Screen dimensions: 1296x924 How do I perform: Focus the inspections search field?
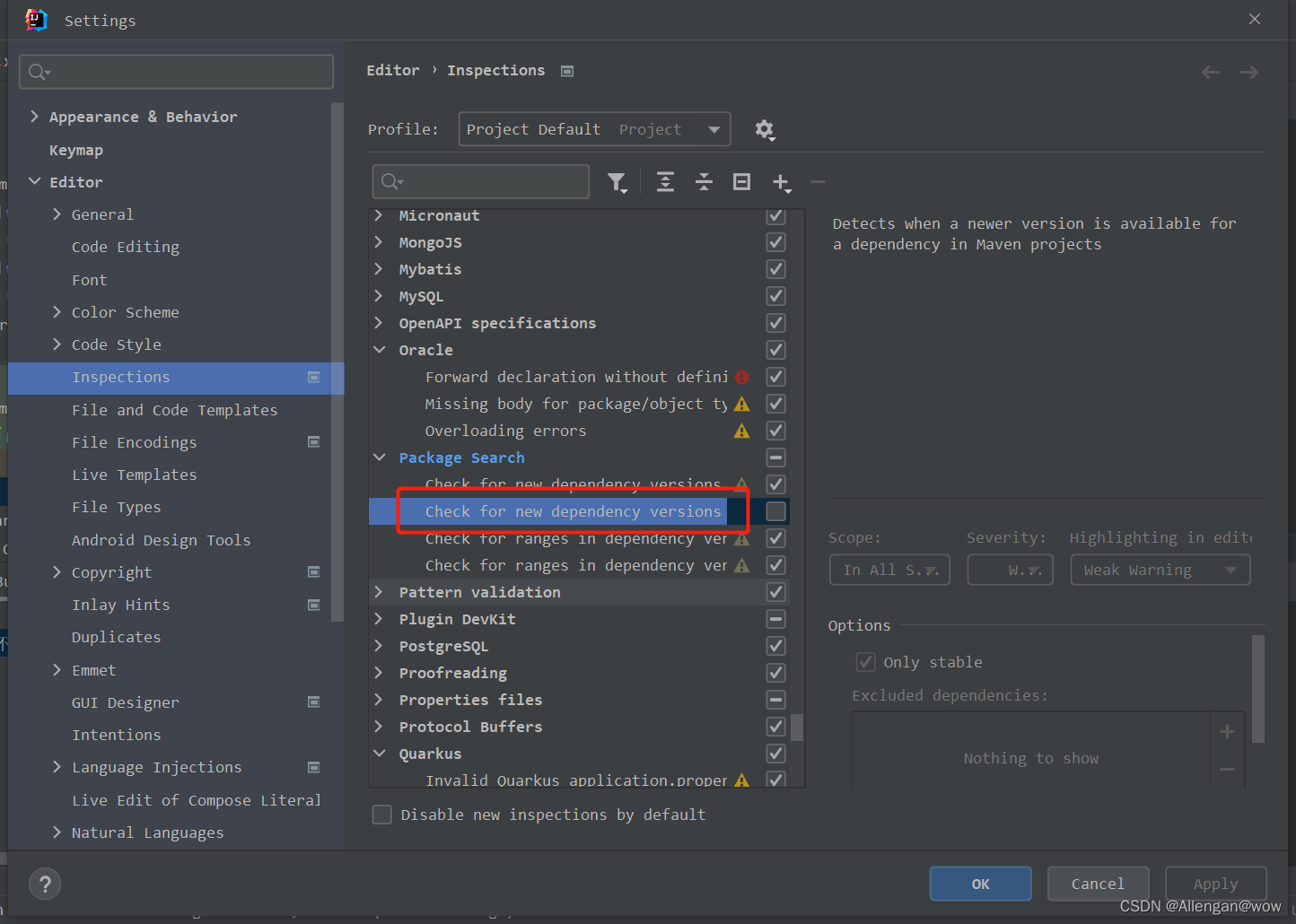tap(481, 181)
